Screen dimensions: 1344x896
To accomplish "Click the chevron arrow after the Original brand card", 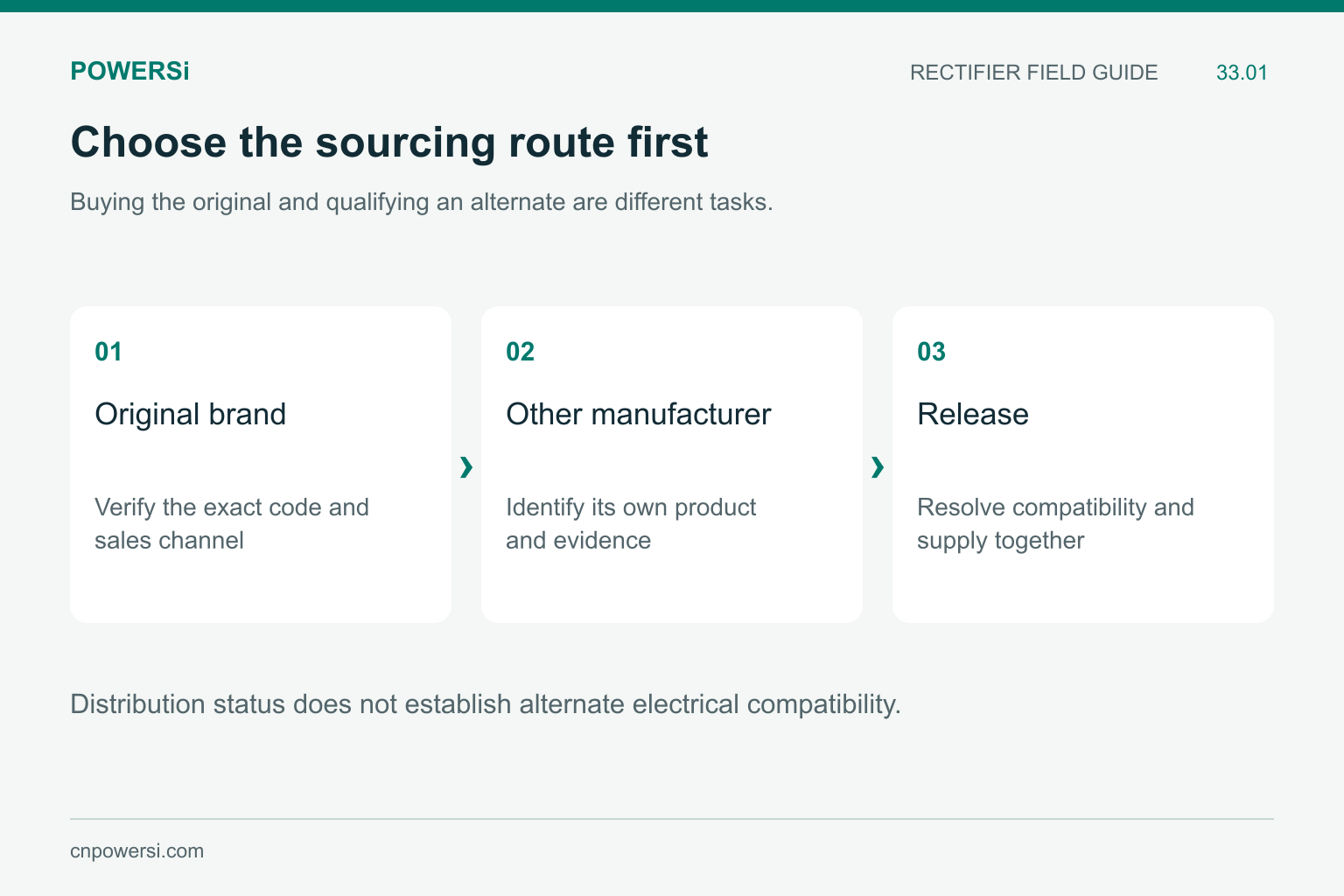I will coord(466,467).
